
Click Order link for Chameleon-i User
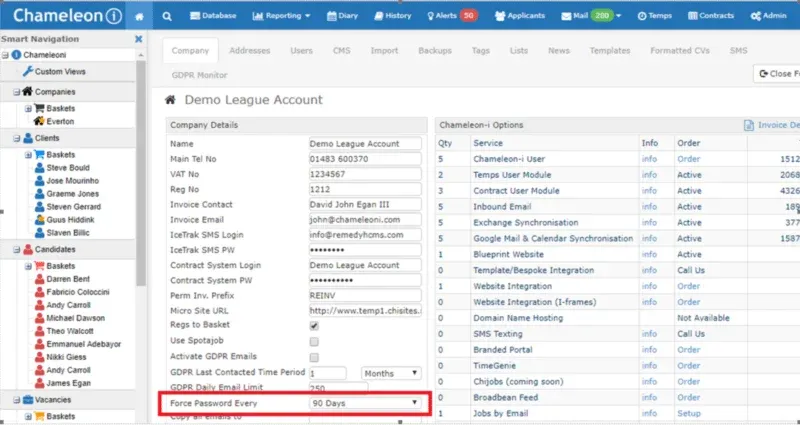(688, 158)
